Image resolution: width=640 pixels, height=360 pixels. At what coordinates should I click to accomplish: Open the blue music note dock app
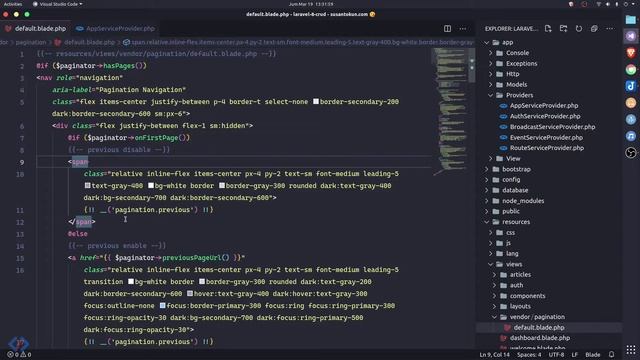click(631, 136)
